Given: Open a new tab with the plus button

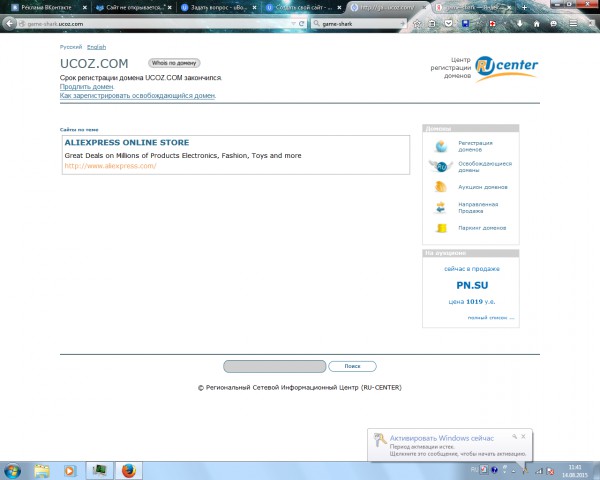Looking at the screenshot, I should tap(524, 7).
